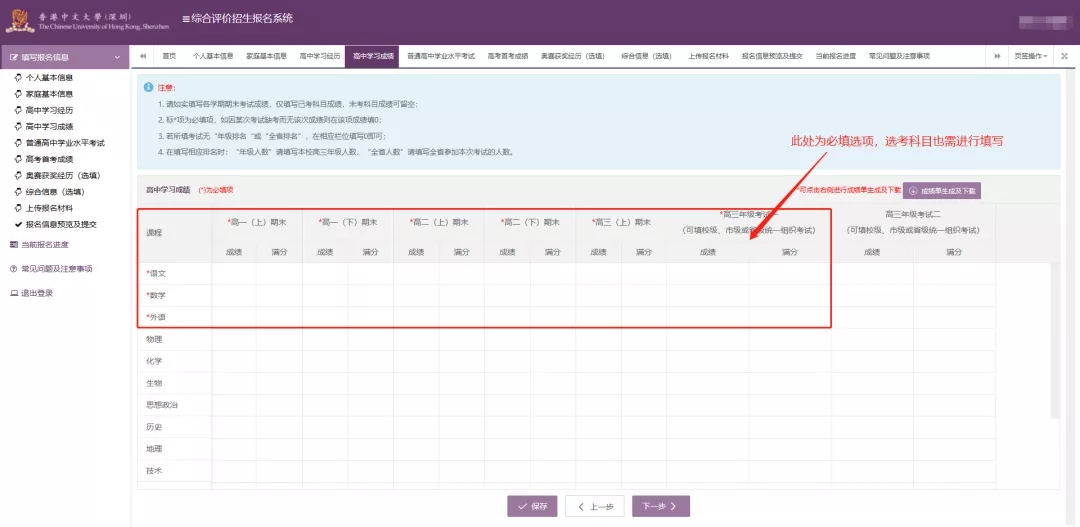Click the blue info icon beside 注意
The image size is (1080, 527).
click(149, 88)
